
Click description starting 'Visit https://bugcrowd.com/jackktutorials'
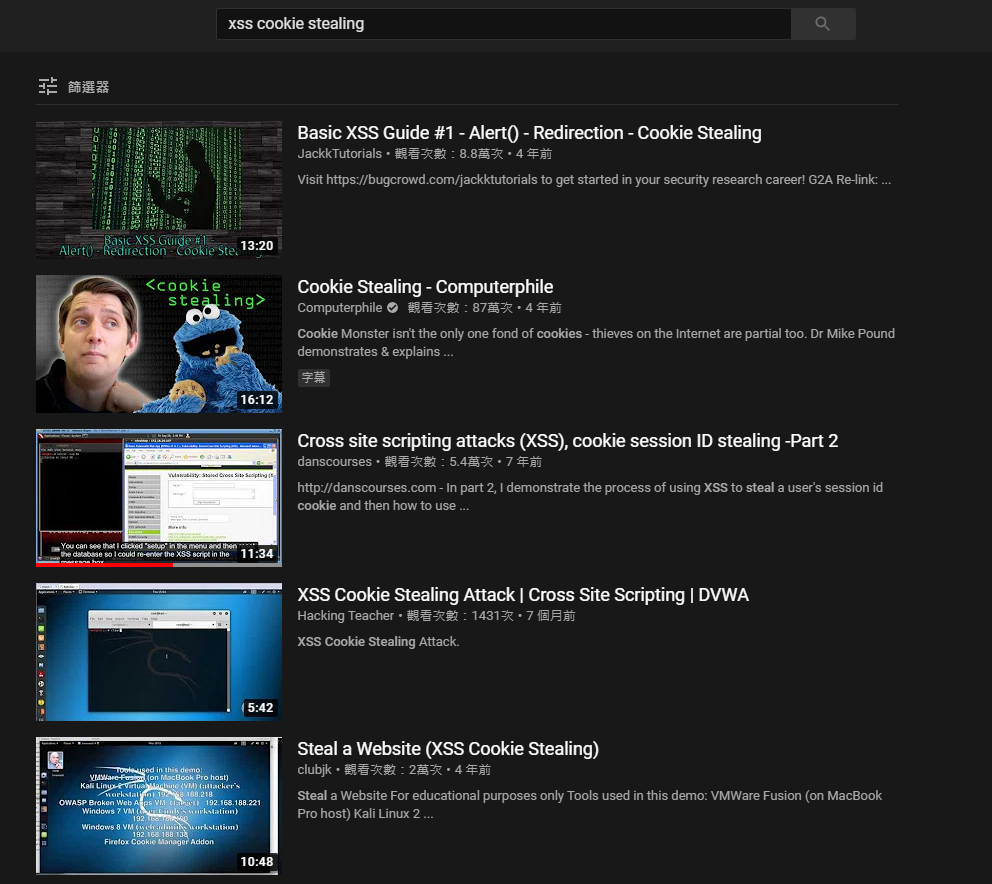[x=594, y=180]
